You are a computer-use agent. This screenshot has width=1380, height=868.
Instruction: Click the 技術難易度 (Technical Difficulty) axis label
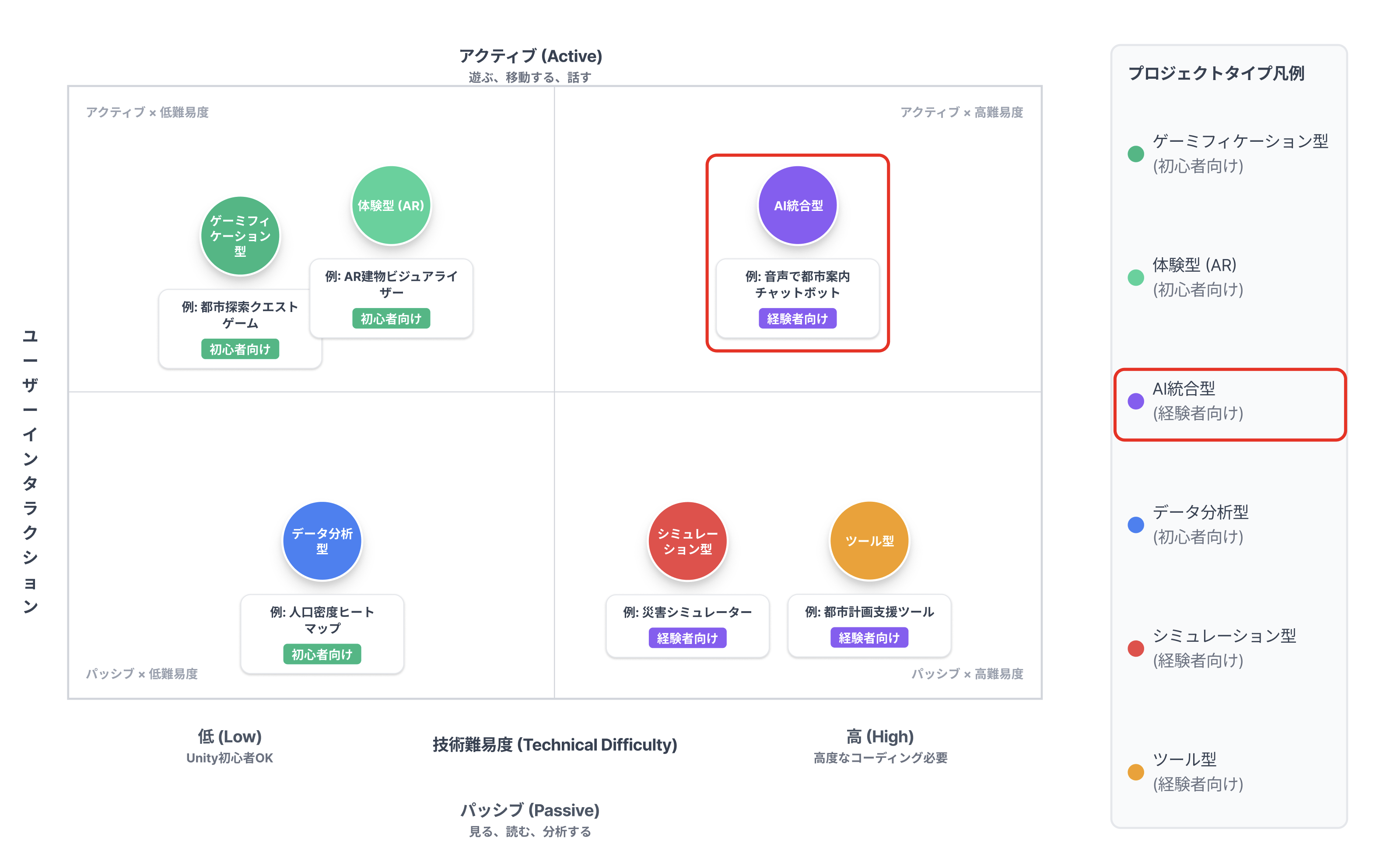[554, 745]
